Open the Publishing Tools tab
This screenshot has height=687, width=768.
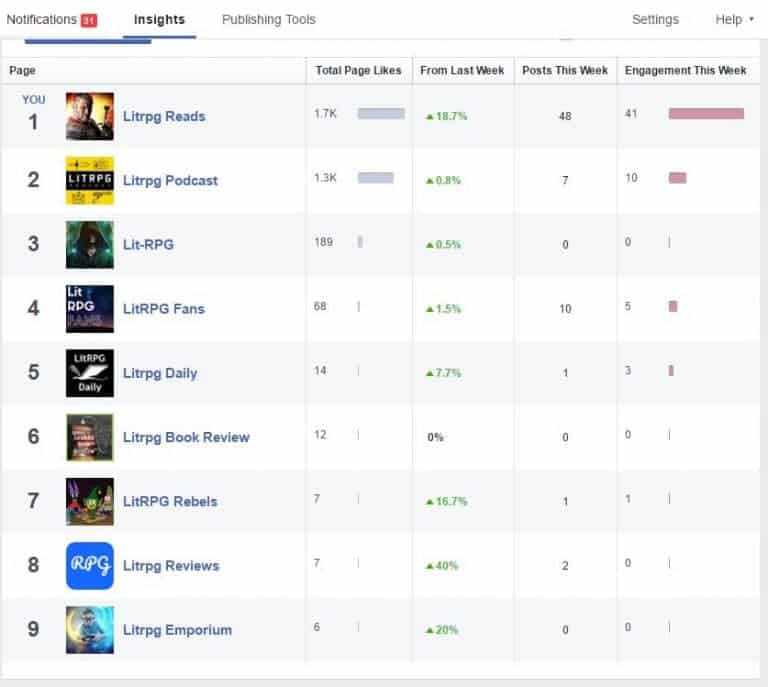268,19
